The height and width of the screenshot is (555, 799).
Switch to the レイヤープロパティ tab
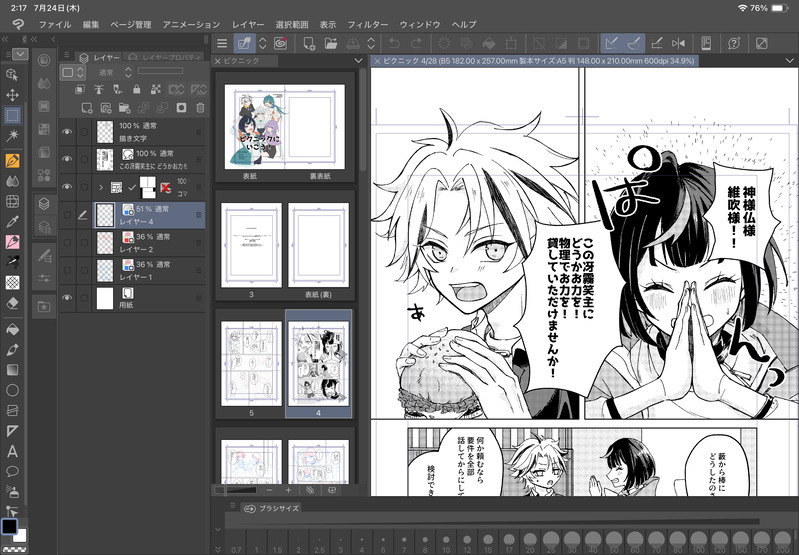click(x=165, y=58)
